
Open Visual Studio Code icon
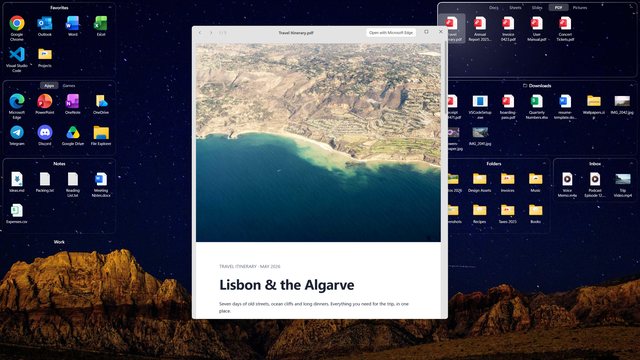[x=17, y=55]
